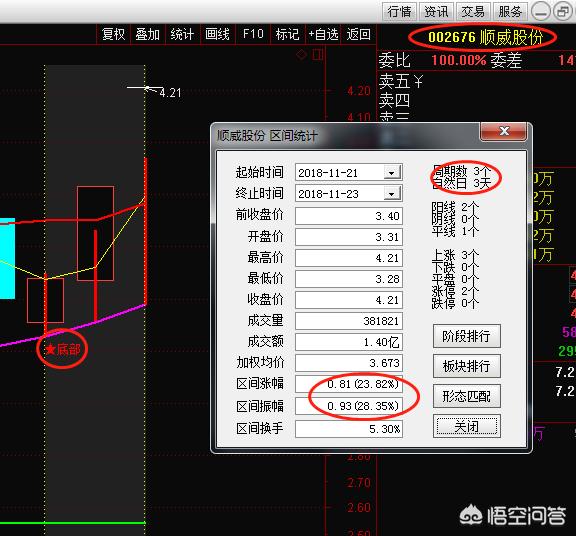Click the 成交额 value 1.40亿
Viewport: 576px width, 536px height.
point(349,342)
